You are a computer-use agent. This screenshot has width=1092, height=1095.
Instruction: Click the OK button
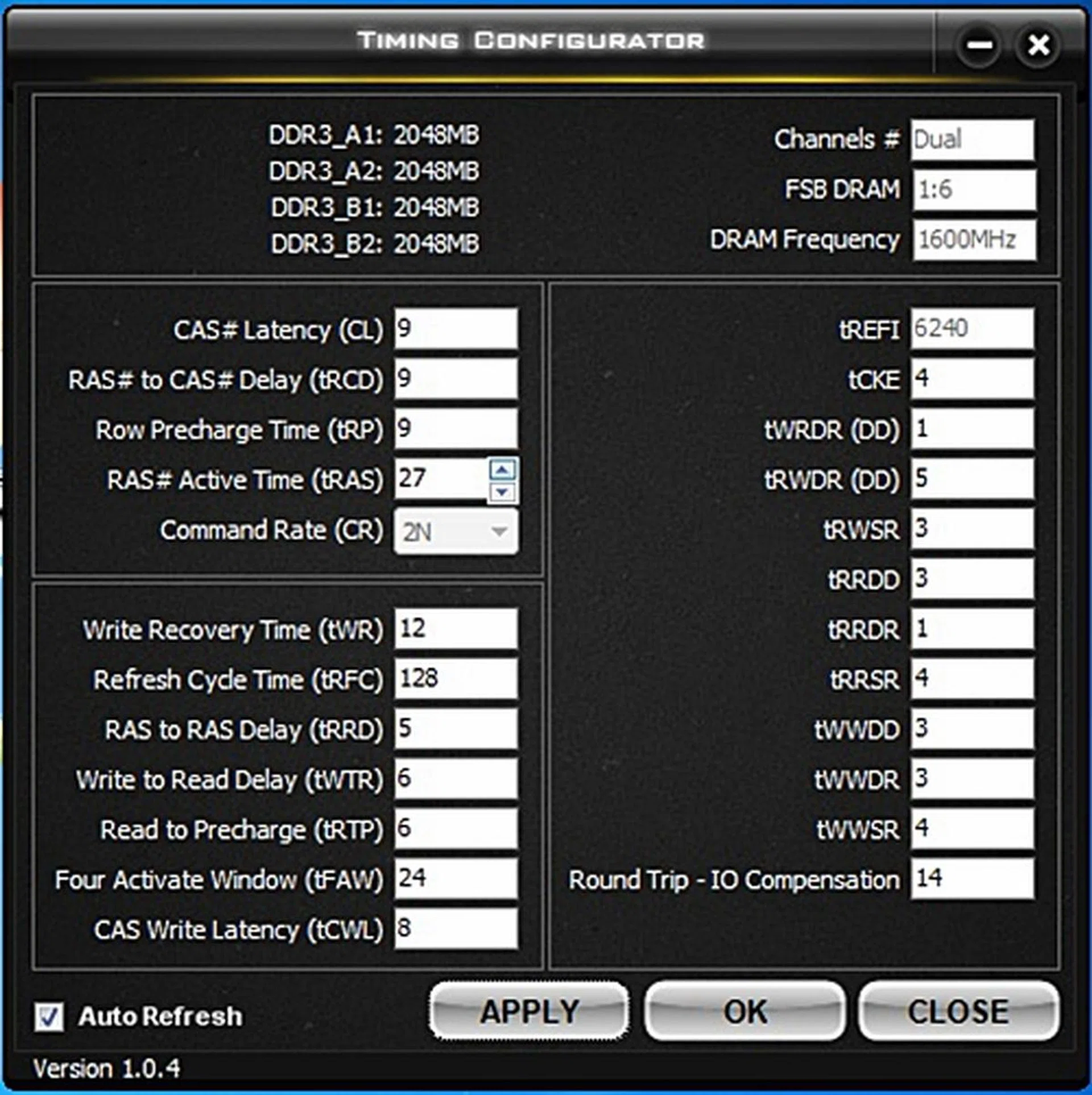(x=744, y=1011)
